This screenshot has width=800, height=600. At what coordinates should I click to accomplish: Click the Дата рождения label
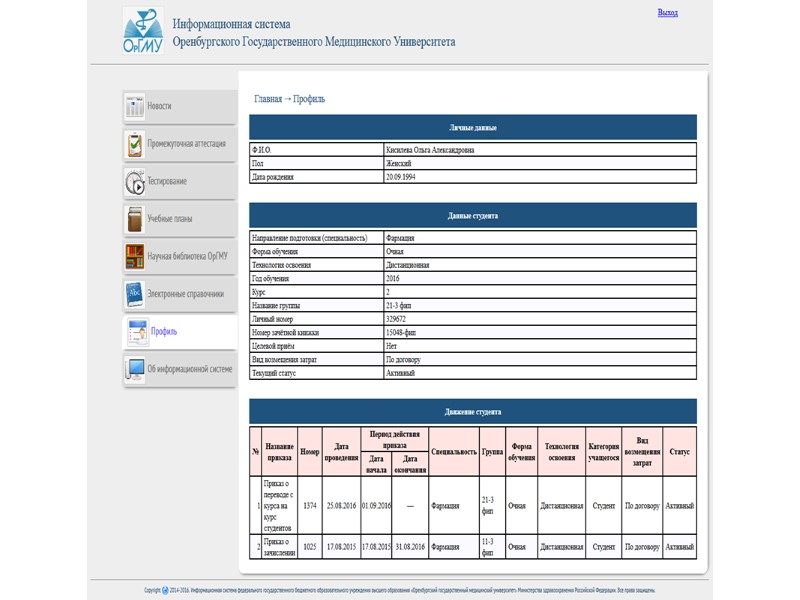coord(272,177)
